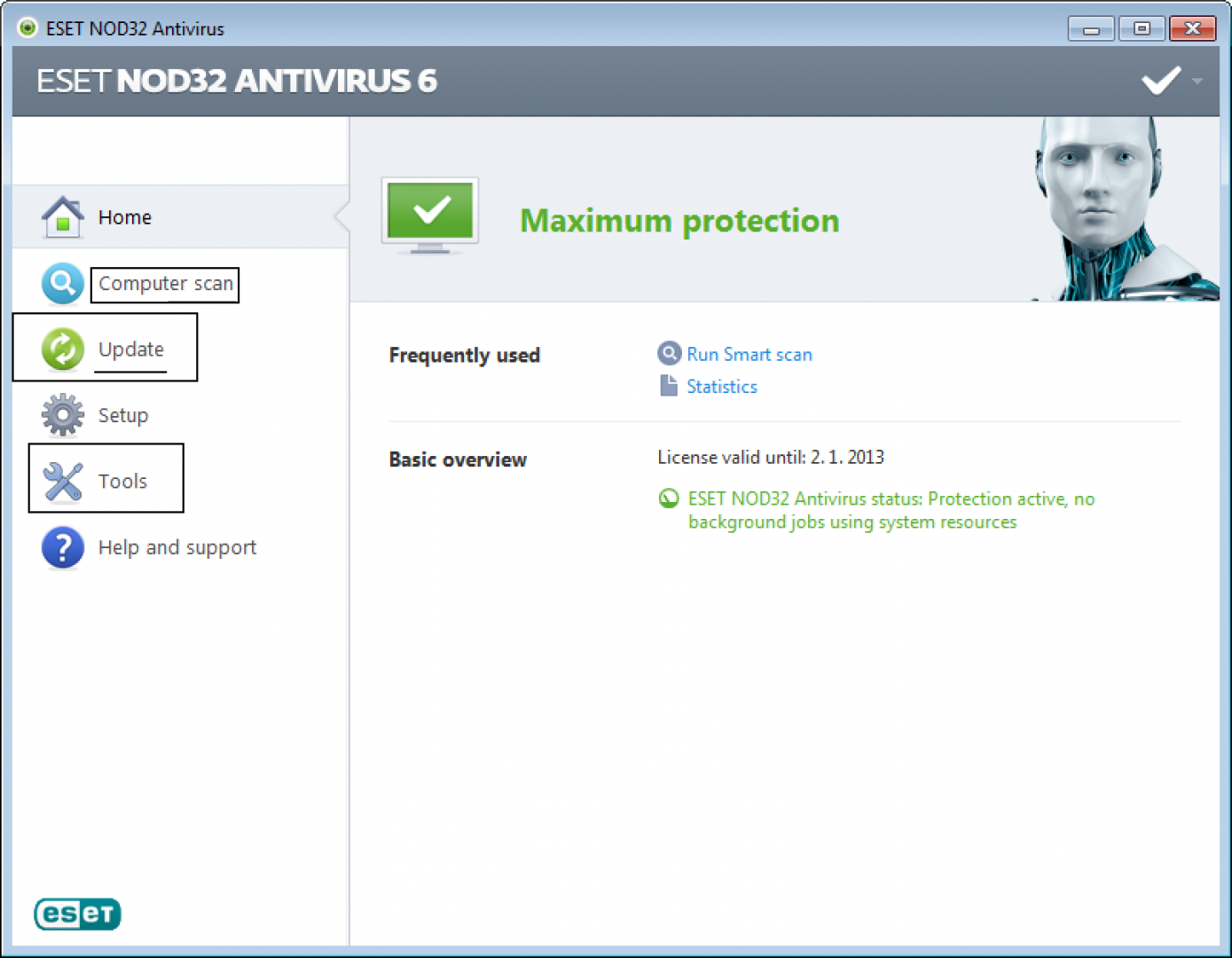Click the Update refresh arrows icon

point(61,349)
